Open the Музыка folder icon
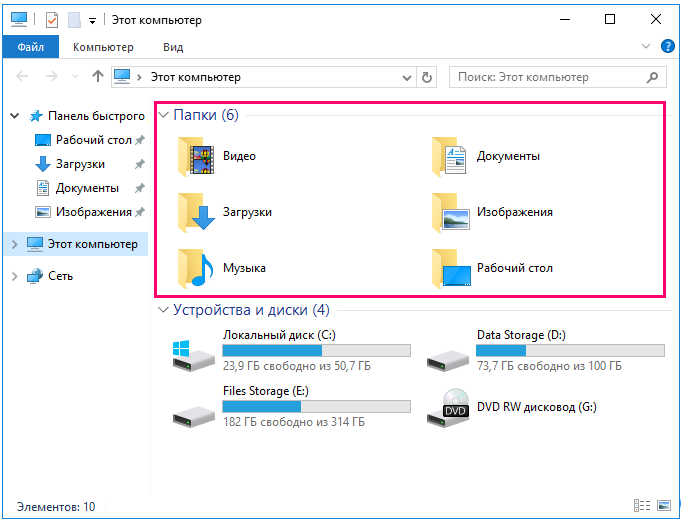Viewport: 681px width, 521px height. 196,268
